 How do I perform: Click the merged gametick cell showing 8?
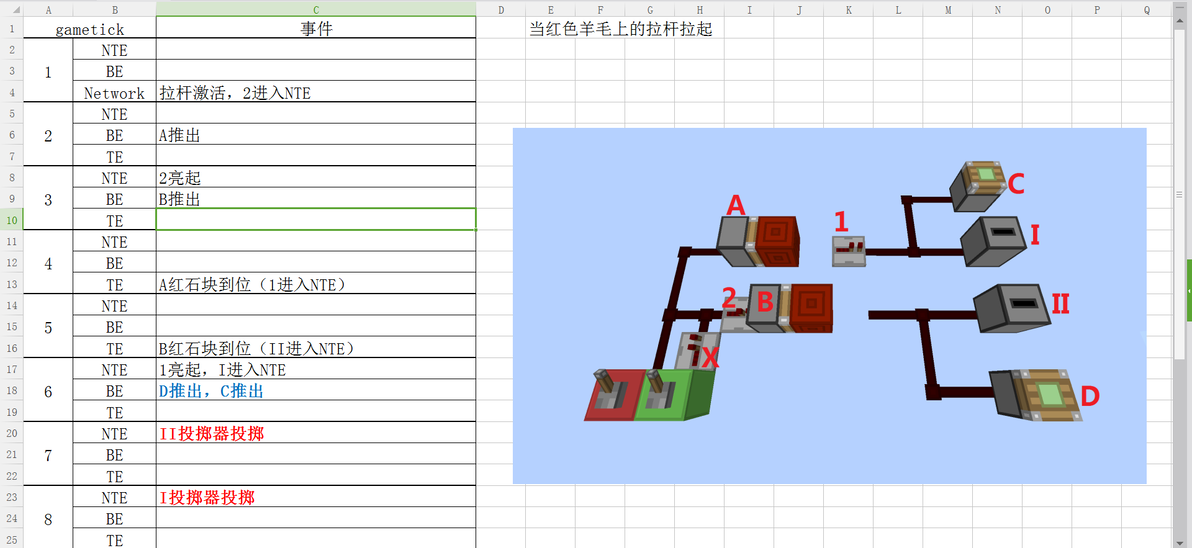[x=48, y=518]
